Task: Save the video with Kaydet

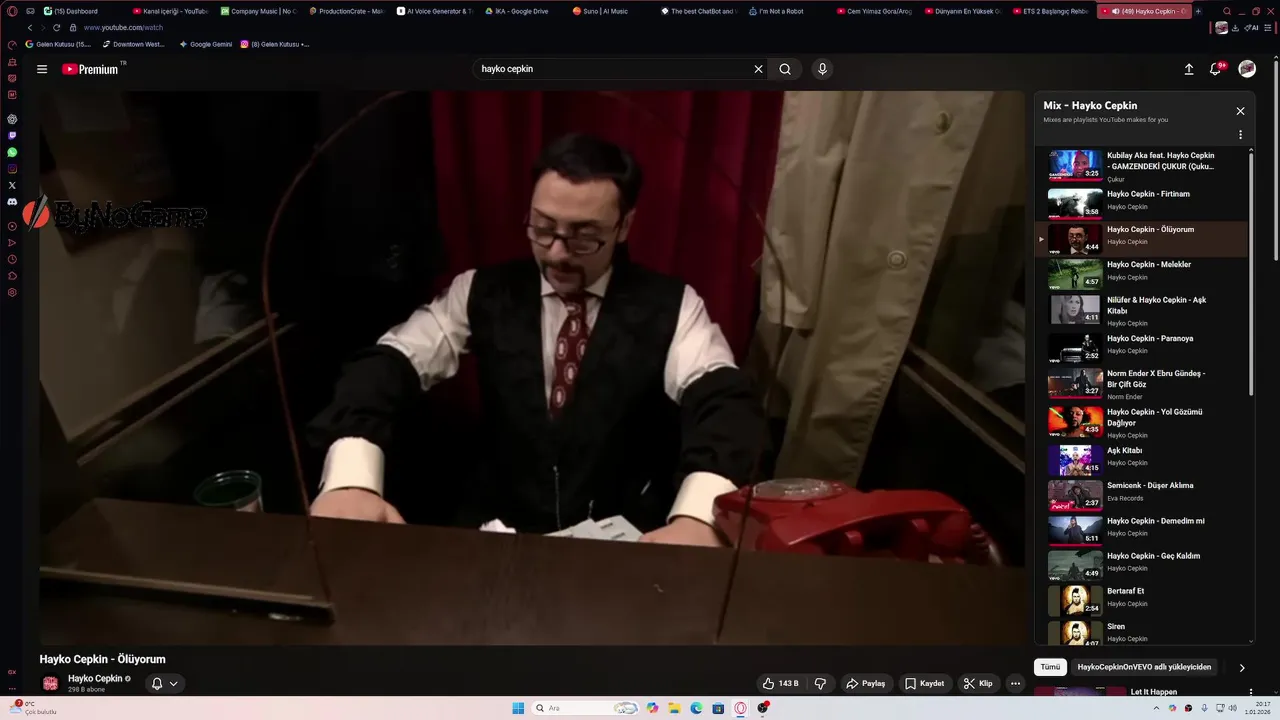Action: (x=924, y=683)
